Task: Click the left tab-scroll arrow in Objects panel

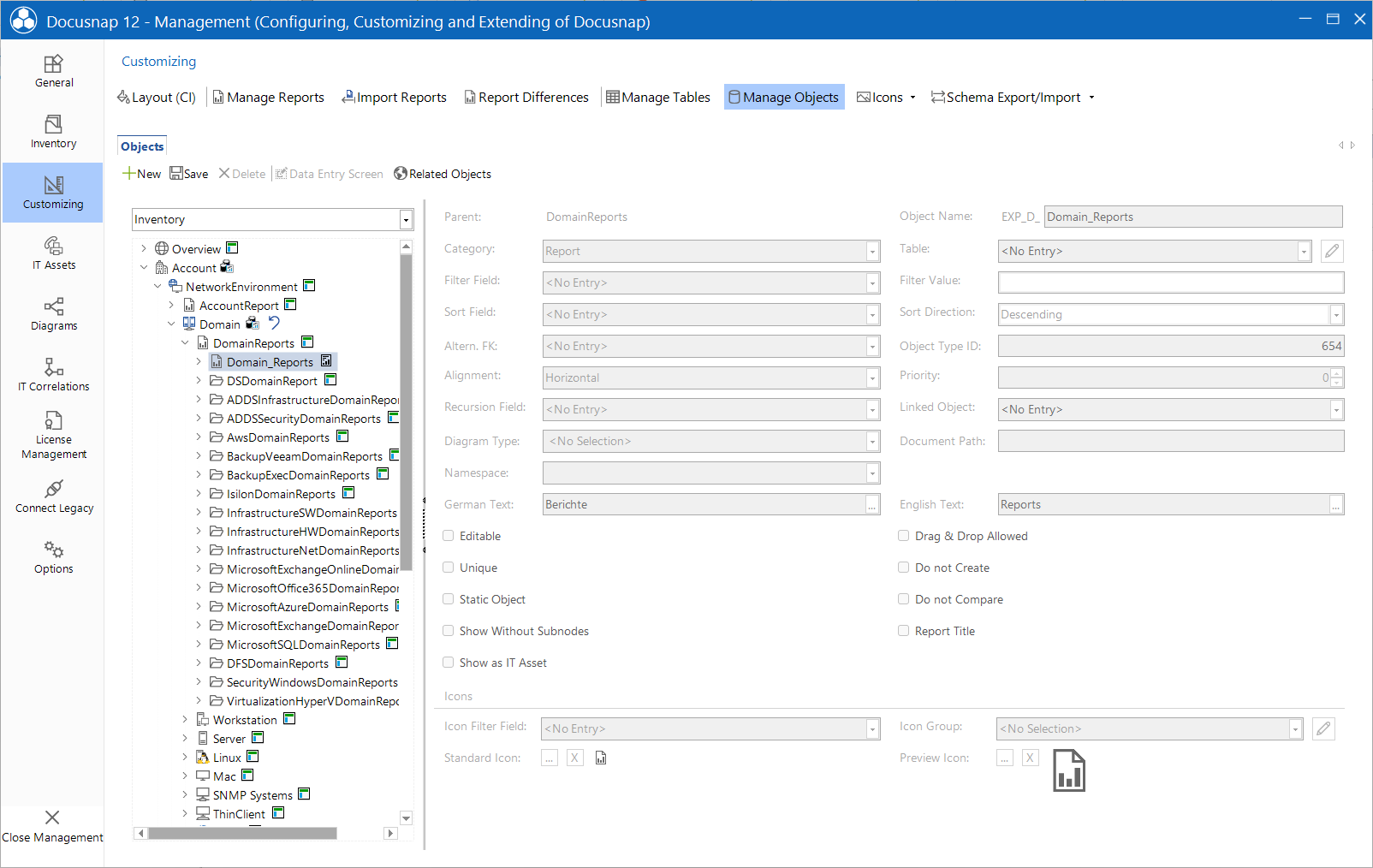Action: 1341,146
